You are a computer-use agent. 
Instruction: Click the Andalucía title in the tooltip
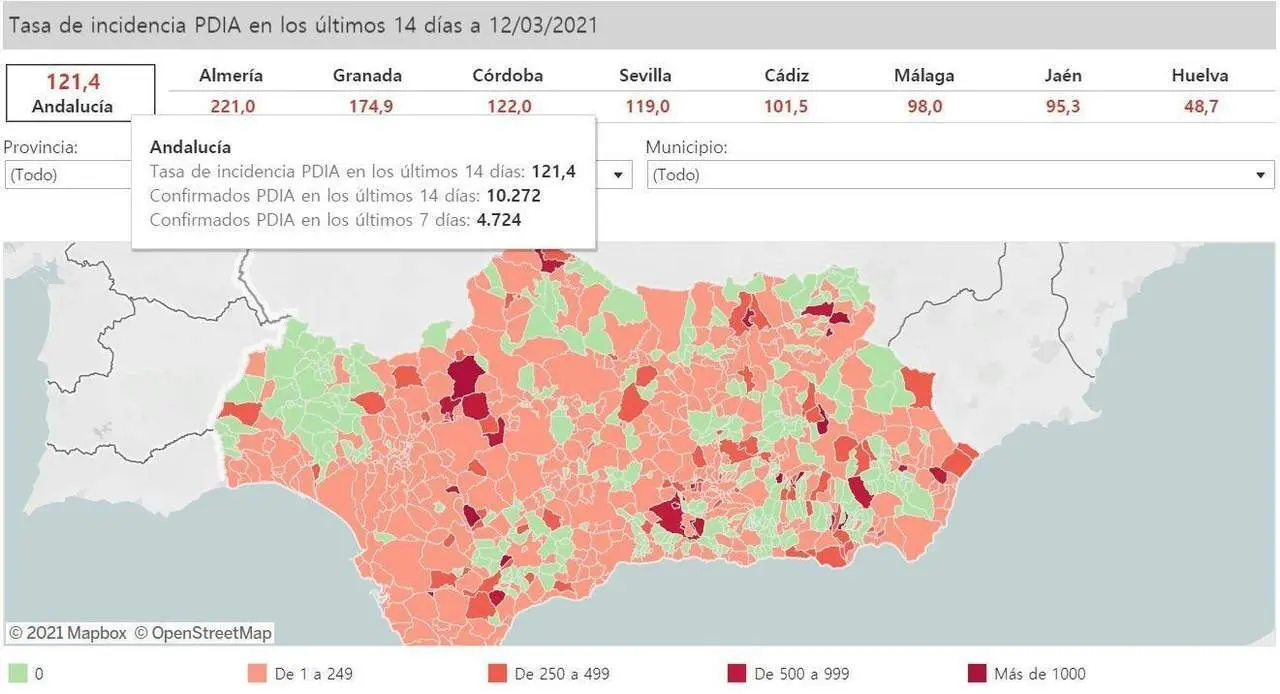tap(190, 148)
